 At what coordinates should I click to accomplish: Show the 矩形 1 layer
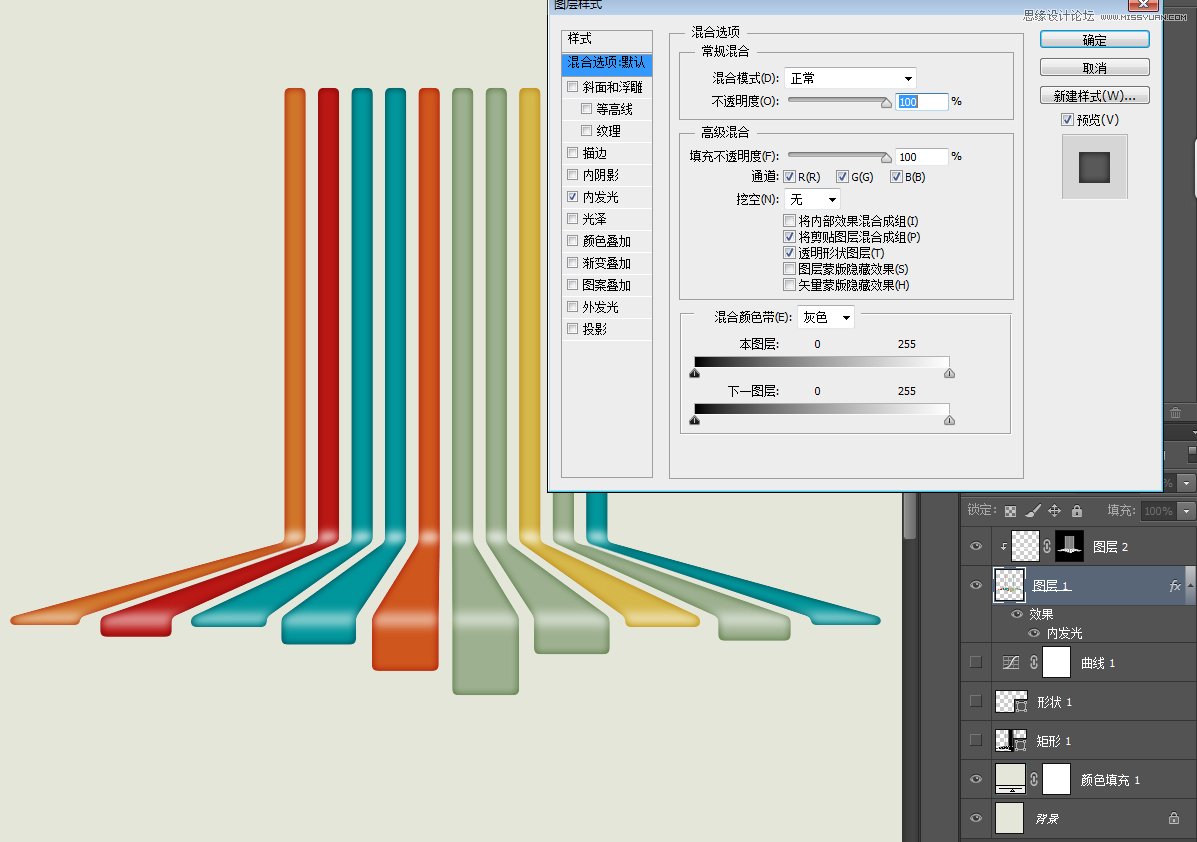976,740
